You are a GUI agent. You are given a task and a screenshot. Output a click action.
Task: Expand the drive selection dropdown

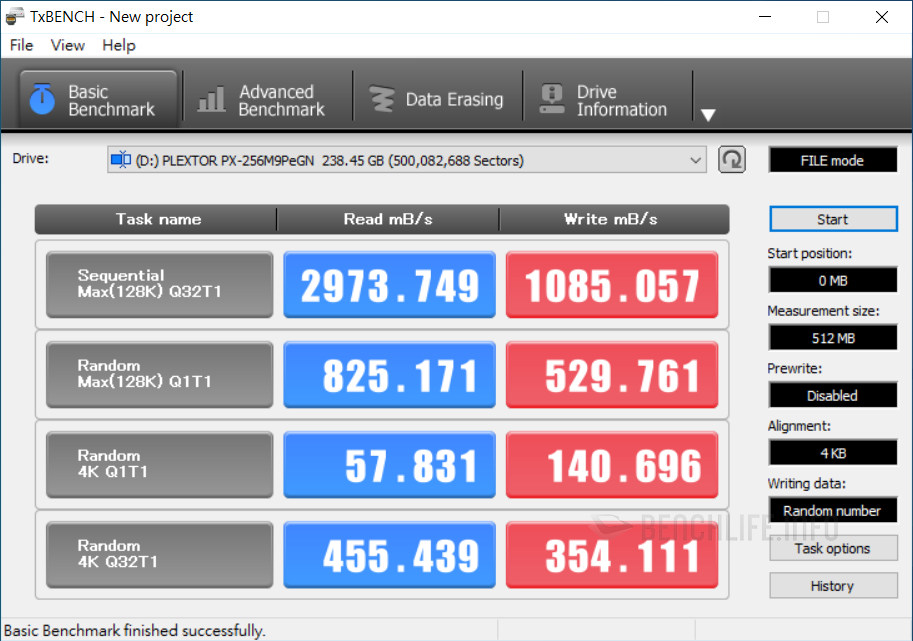click(696, 160)
